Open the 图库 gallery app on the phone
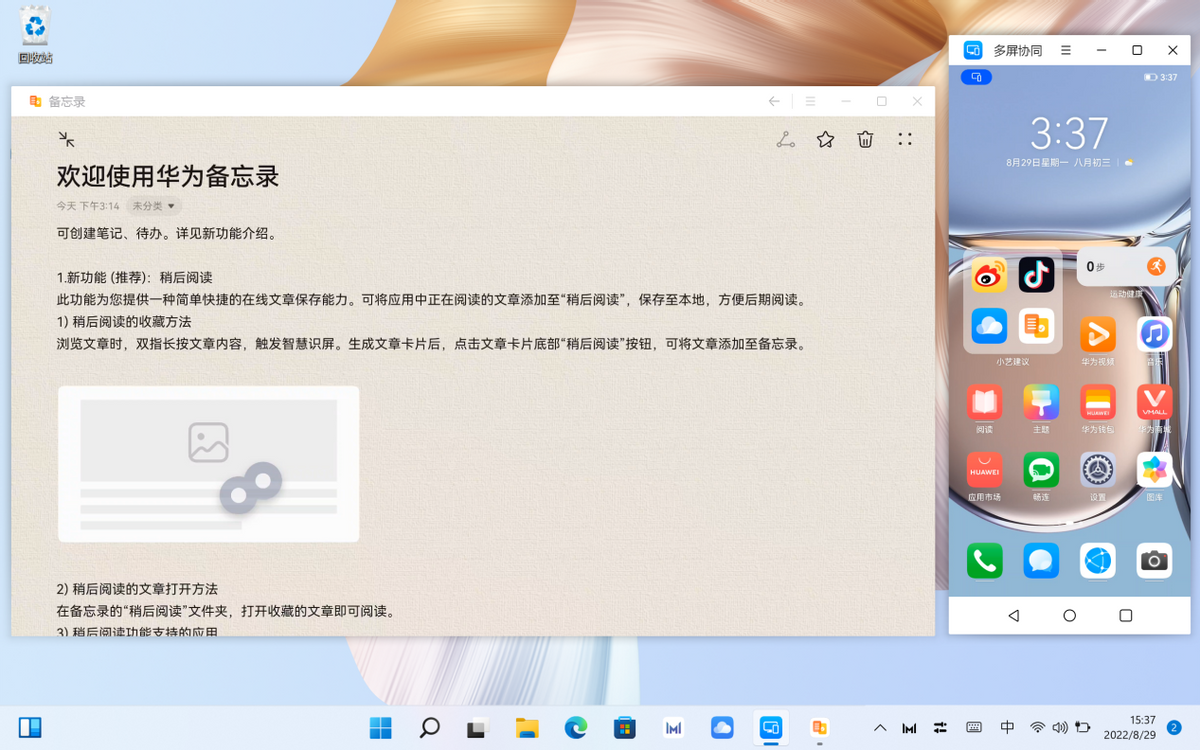 coord(1155,470)
